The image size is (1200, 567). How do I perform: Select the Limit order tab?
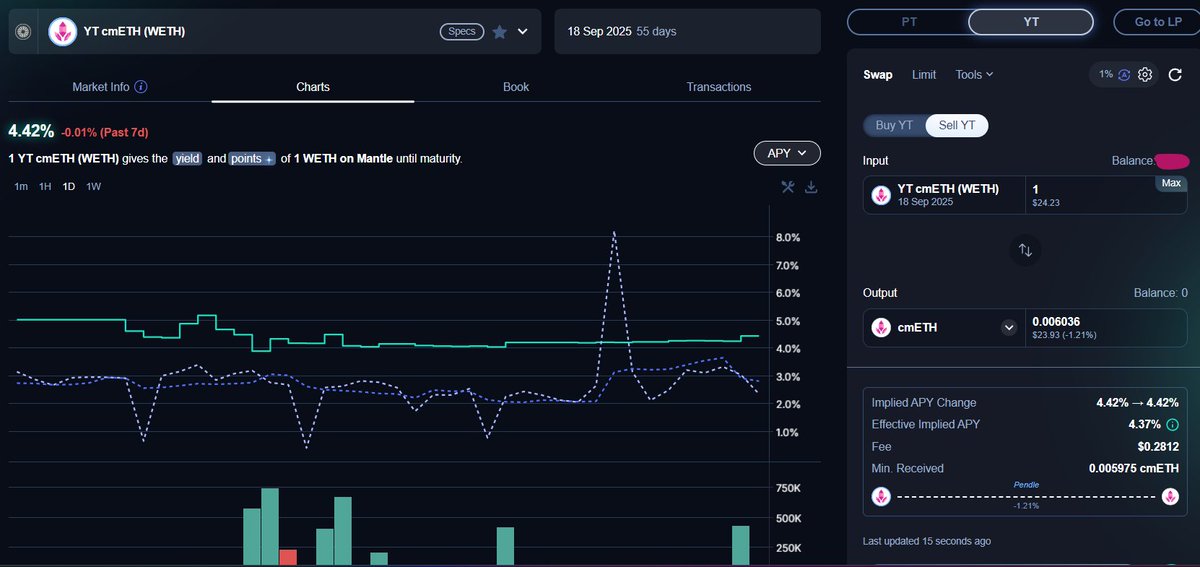pyautogui.click(x=924, y=74)
